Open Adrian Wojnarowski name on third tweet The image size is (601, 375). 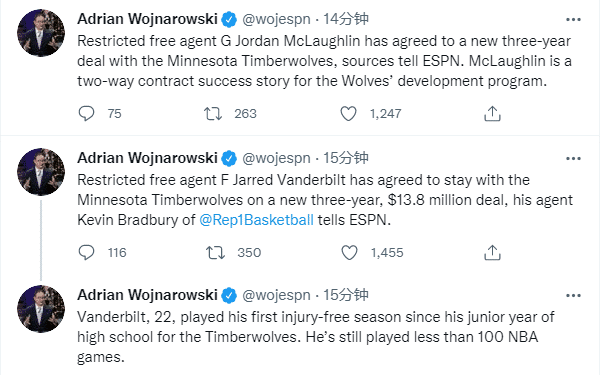pyautogui.click(x=148, y=295)
